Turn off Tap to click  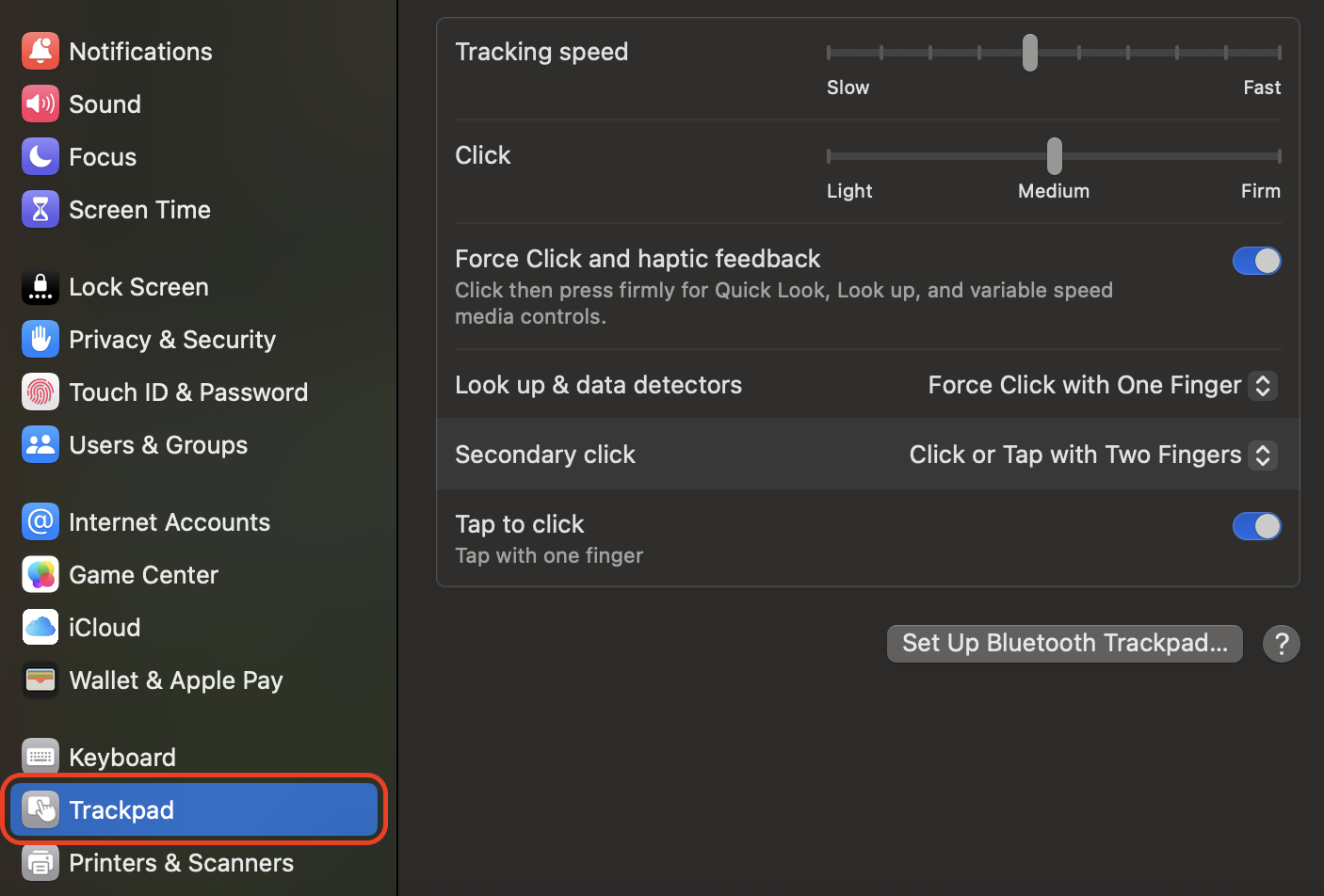[1256, 526]
